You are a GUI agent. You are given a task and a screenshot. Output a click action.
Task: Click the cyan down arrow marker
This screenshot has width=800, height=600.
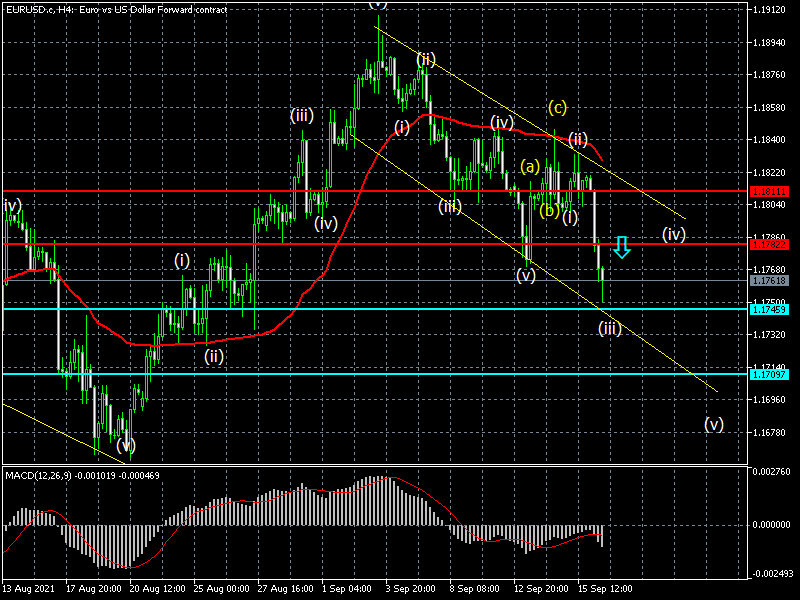621,247
